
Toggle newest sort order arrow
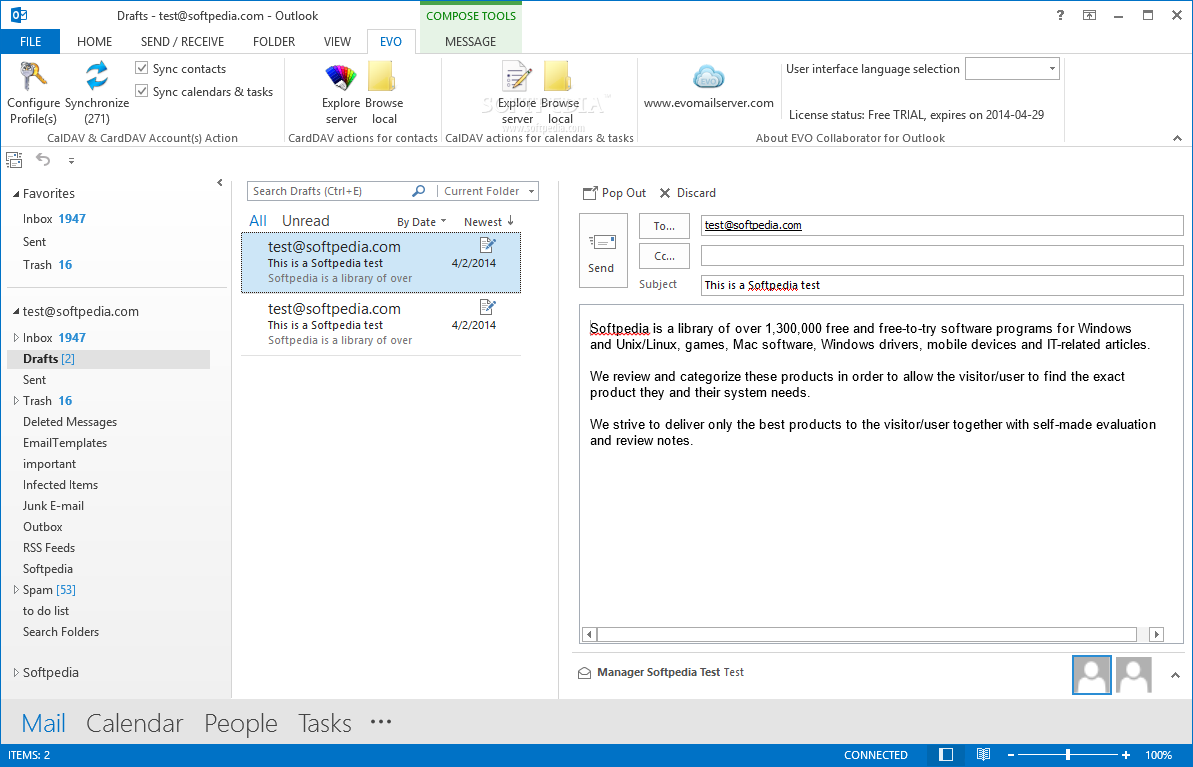tap(511, 221)
